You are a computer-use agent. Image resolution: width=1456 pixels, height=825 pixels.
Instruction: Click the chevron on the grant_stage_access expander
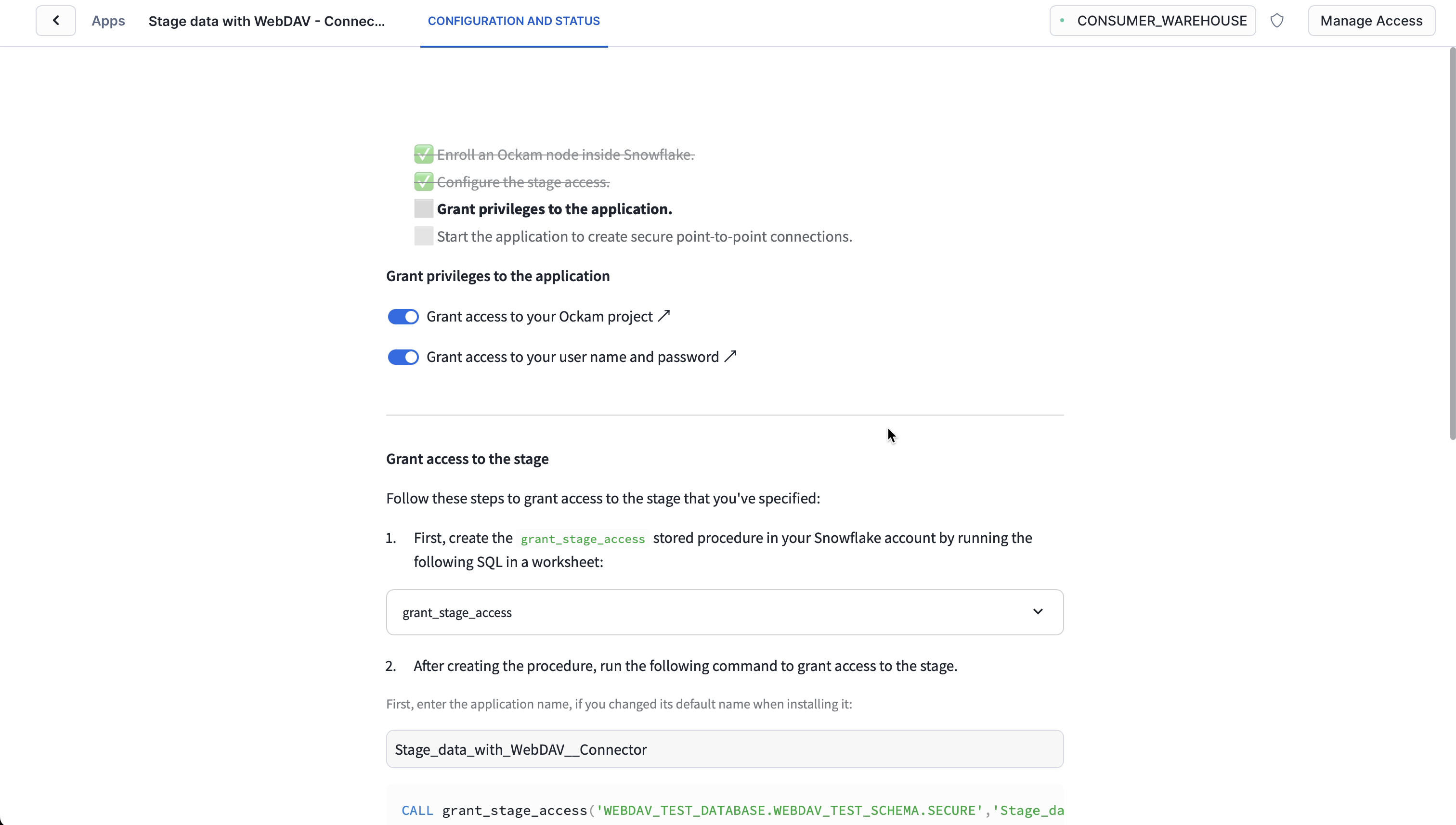[1038, 612]
